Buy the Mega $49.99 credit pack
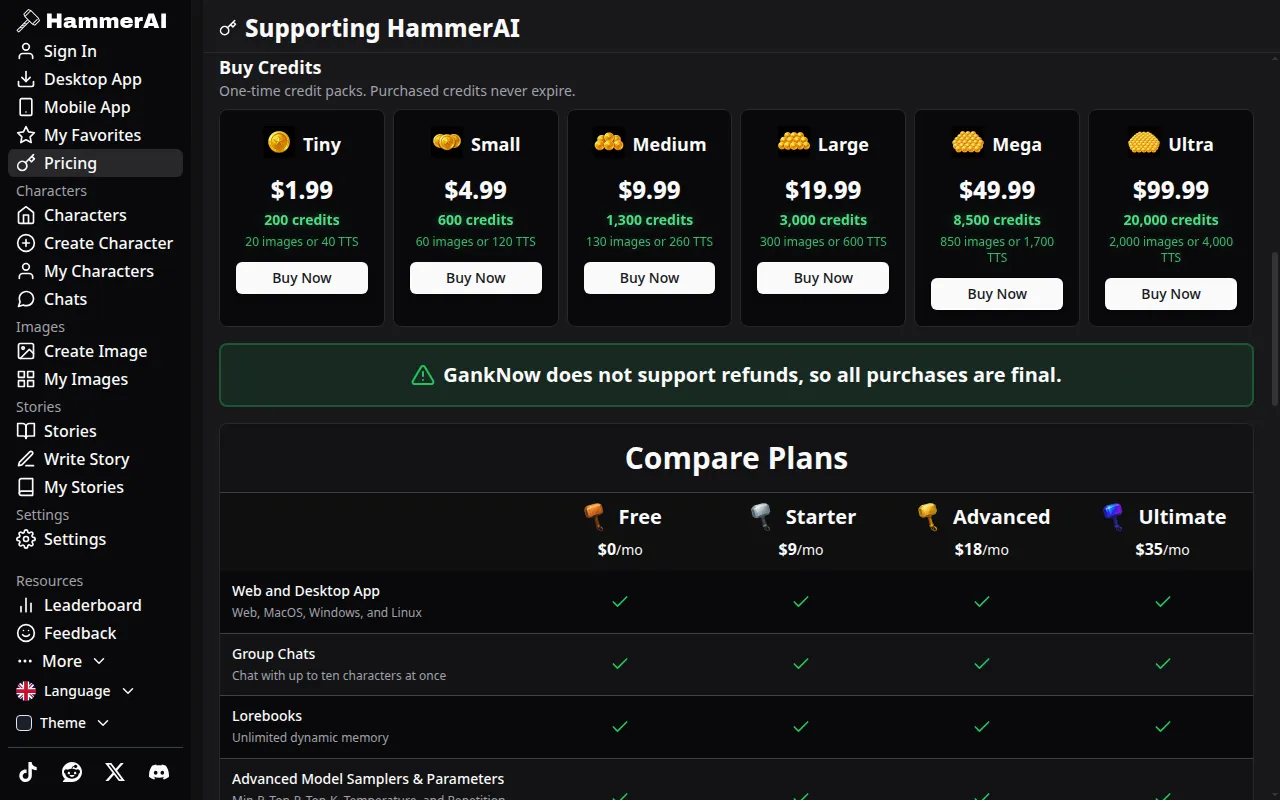This screenshot has width=1280, height=800. click(x=997, y=294)
